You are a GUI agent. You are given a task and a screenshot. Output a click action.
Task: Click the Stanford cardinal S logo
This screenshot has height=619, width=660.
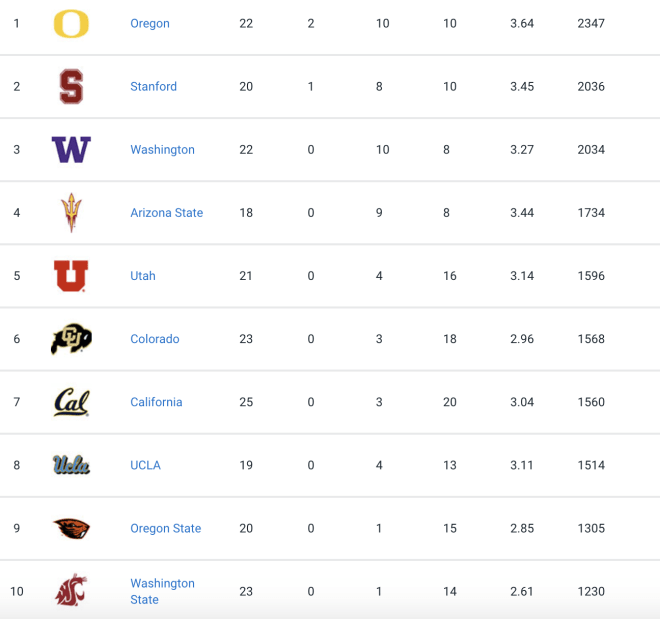pyautogui.click(x=71, y=86)
